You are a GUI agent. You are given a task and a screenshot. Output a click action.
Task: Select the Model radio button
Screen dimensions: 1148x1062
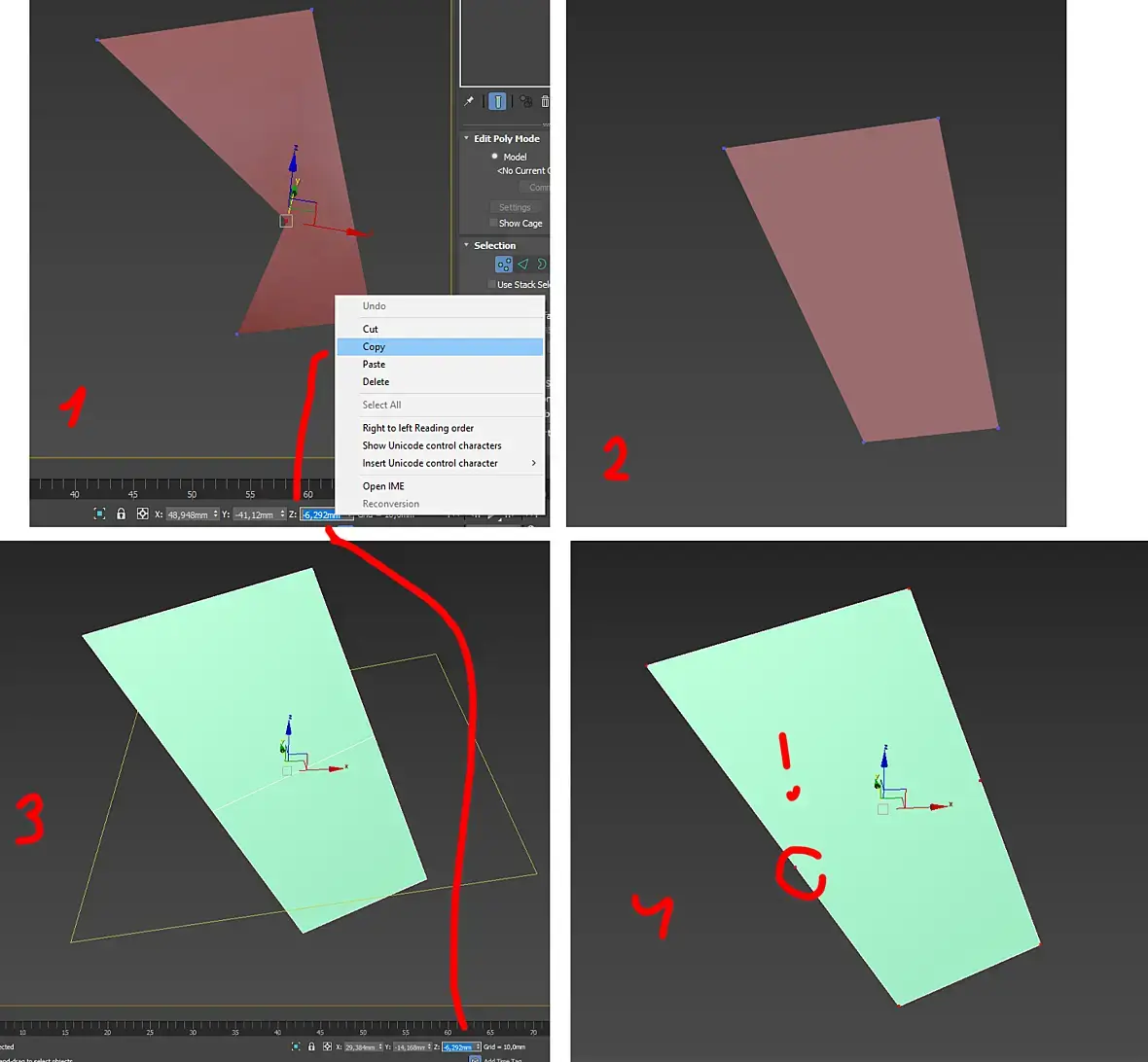tap(494, 156)
